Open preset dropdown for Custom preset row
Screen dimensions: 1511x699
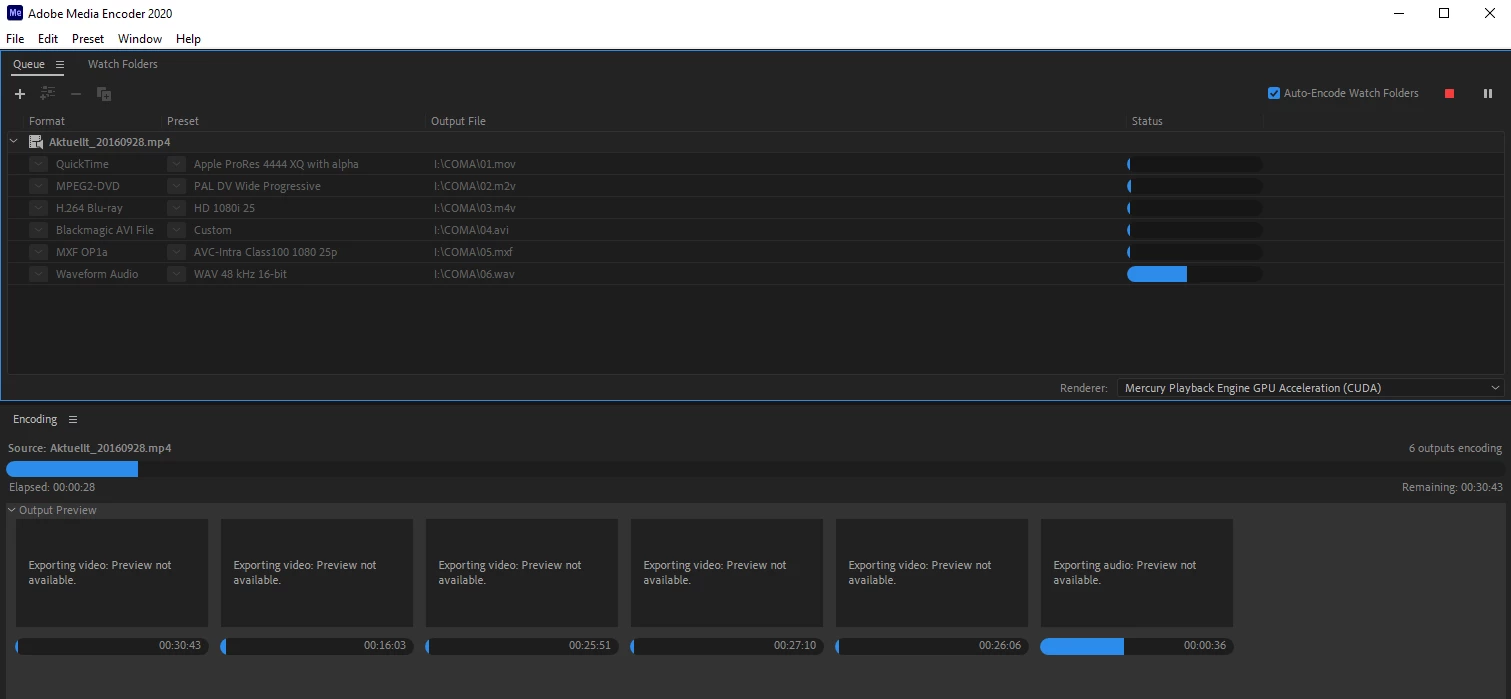point(176,230)
